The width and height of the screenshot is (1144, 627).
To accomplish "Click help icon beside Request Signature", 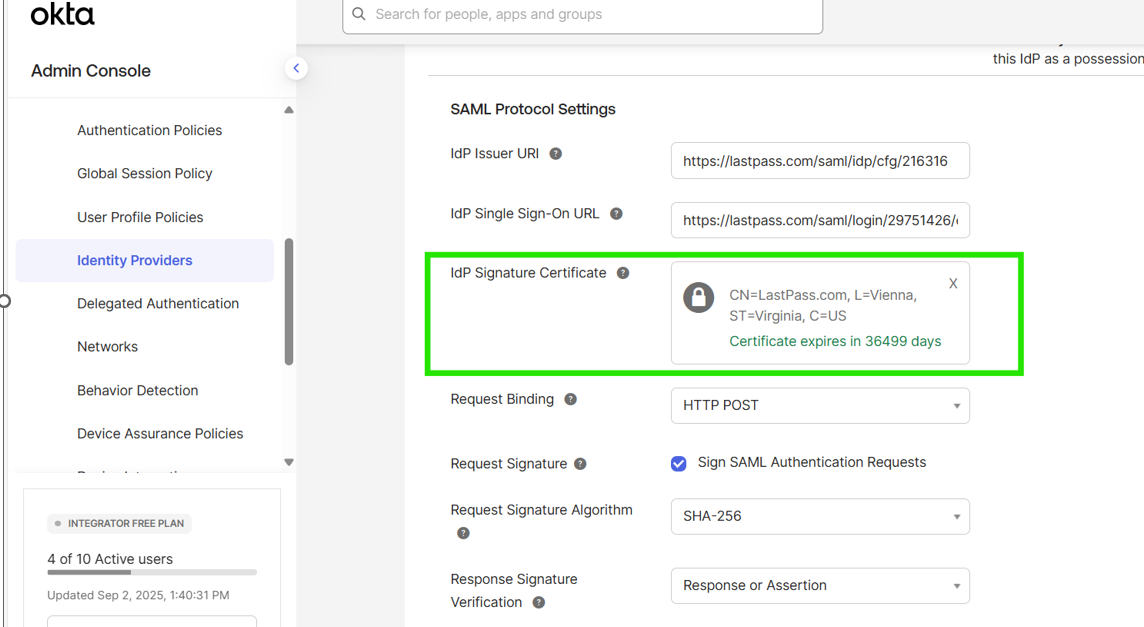I will click(x=580, y=464).
